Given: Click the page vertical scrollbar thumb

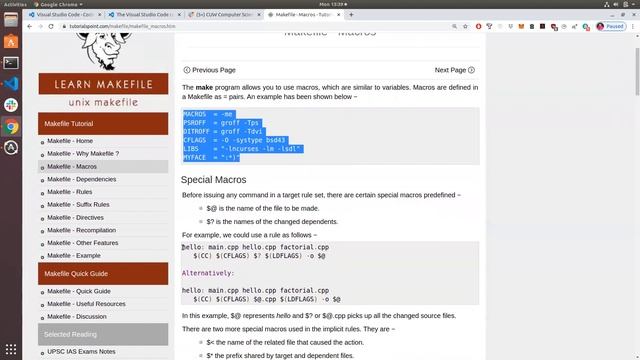Looking at the screenshot, I should coord(637,72).
